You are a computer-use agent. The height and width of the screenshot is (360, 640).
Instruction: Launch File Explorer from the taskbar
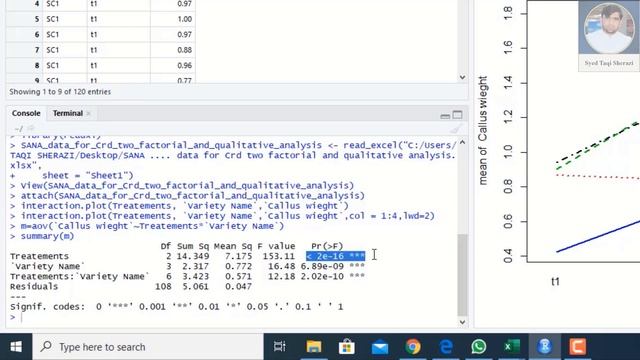[x=313, y=347]
